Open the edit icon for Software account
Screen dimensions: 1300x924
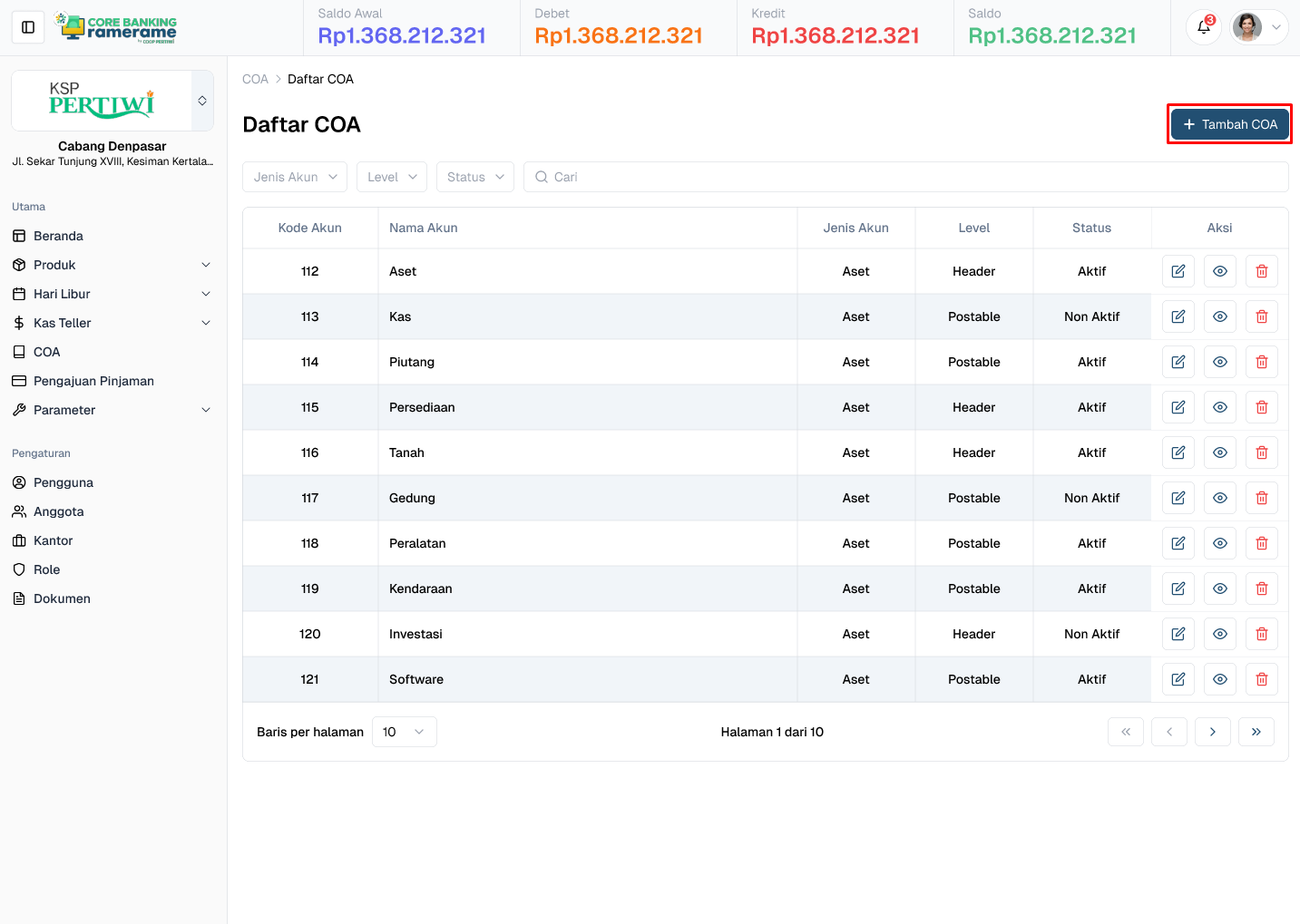click(1178, 678)
